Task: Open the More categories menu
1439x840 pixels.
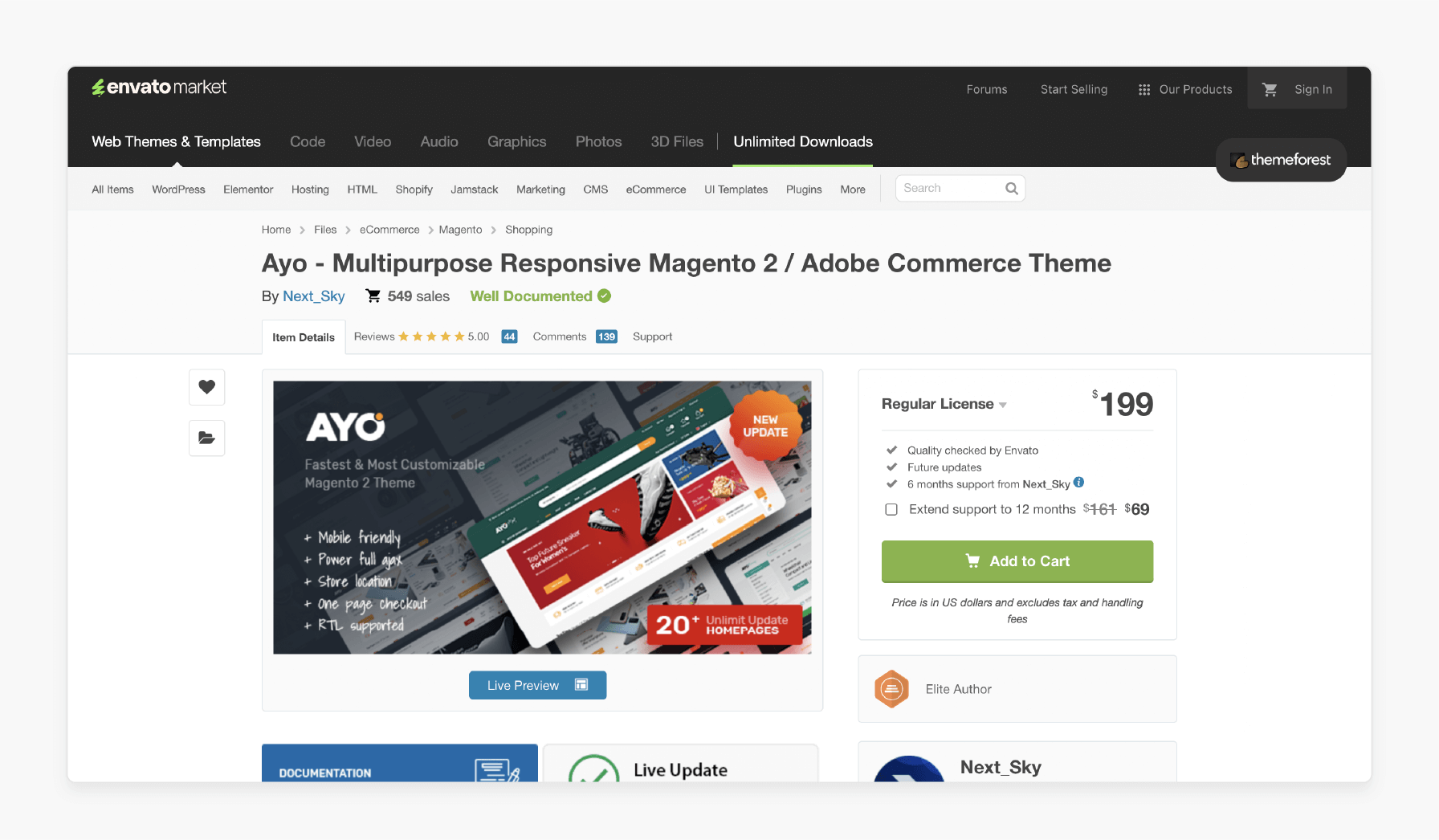Action: tap(853, 190)
